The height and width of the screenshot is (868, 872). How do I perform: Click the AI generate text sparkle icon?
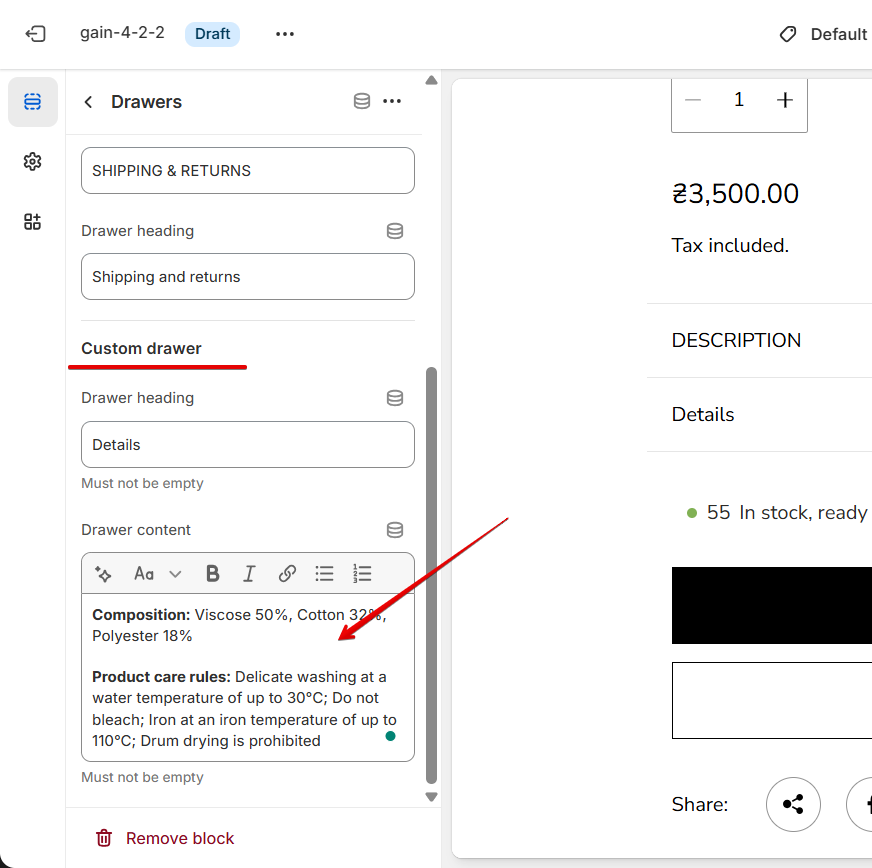[103, 573]
